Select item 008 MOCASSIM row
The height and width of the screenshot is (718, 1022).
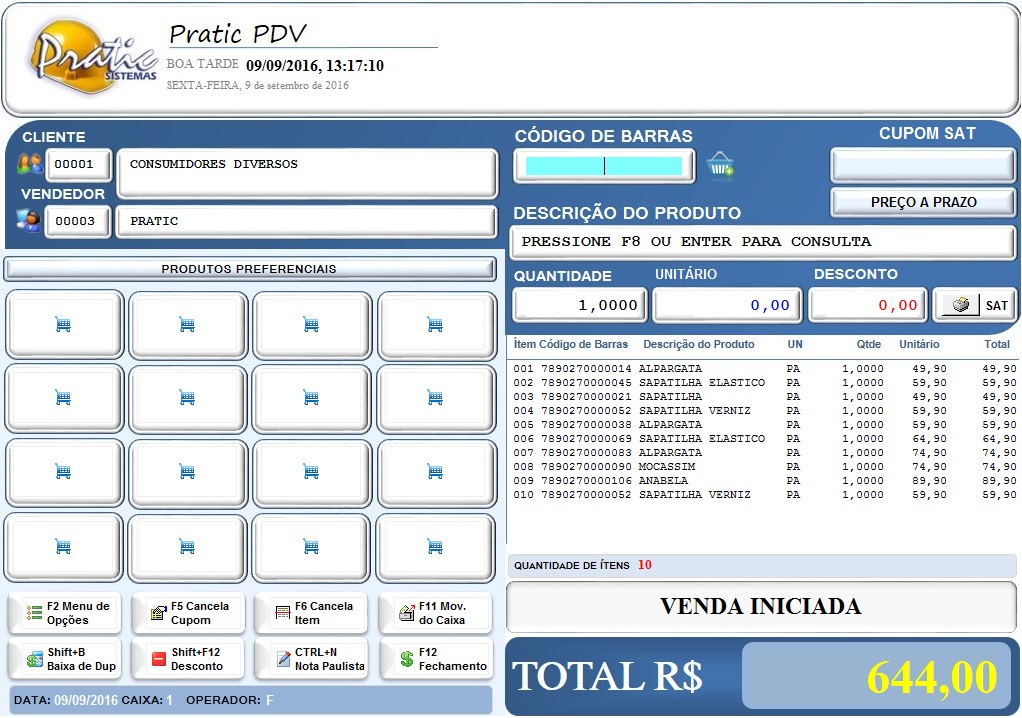point(765,467)
